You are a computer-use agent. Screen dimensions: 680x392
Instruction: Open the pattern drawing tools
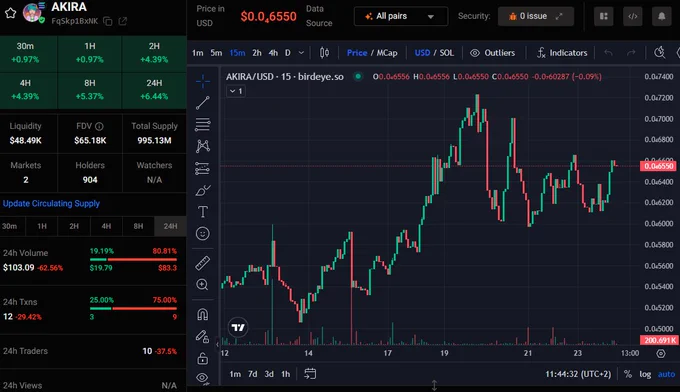pos(203,146)
